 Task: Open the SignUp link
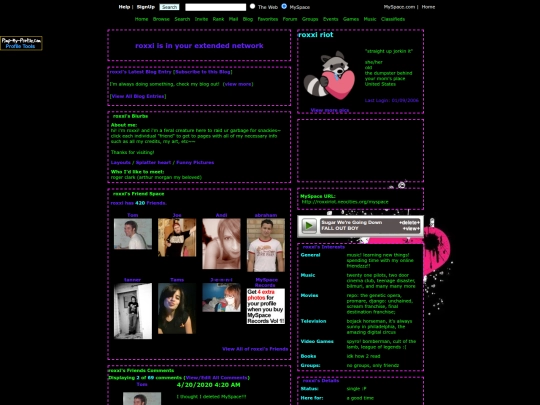click(146, 7)
